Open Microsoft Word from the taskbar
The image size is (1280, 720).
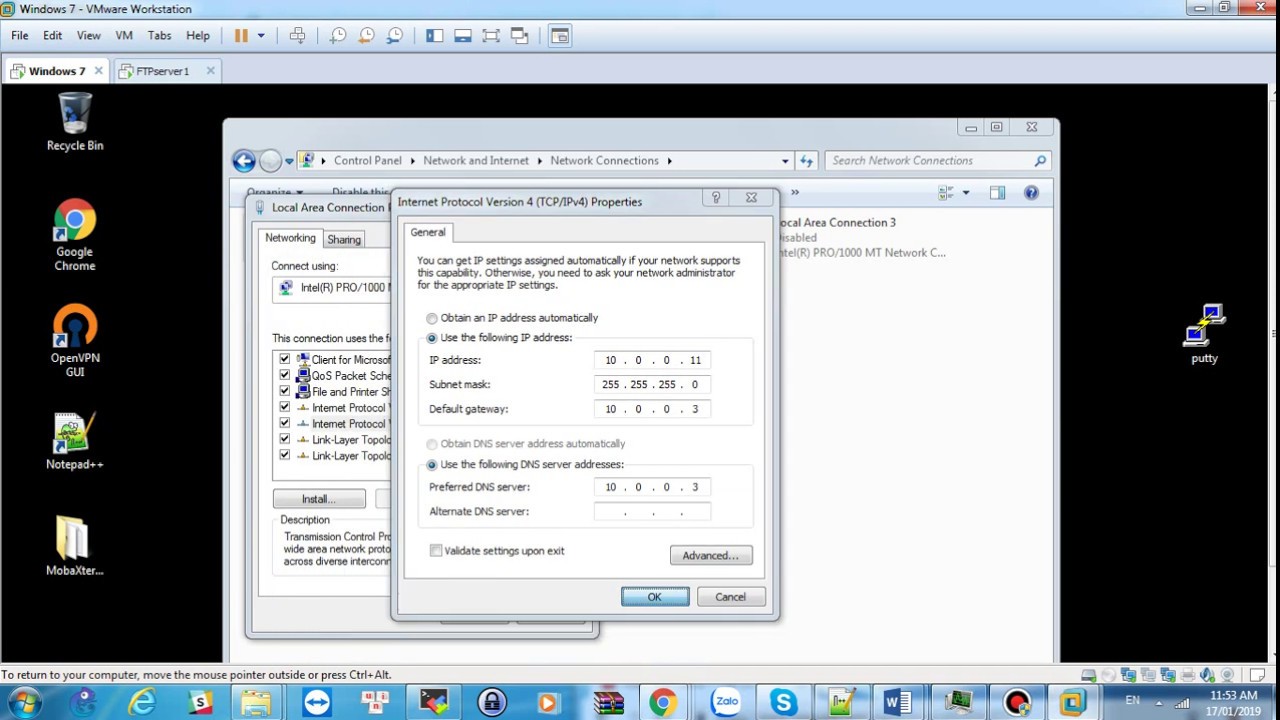point(899,703)
